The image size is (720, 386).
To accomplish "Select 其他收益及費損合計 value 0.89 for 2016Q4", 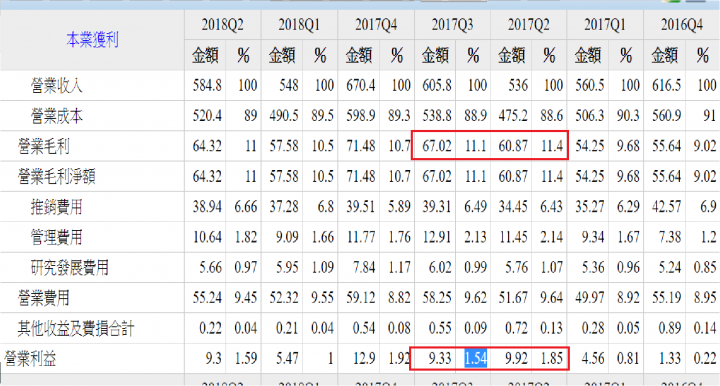I will [669, 328].
